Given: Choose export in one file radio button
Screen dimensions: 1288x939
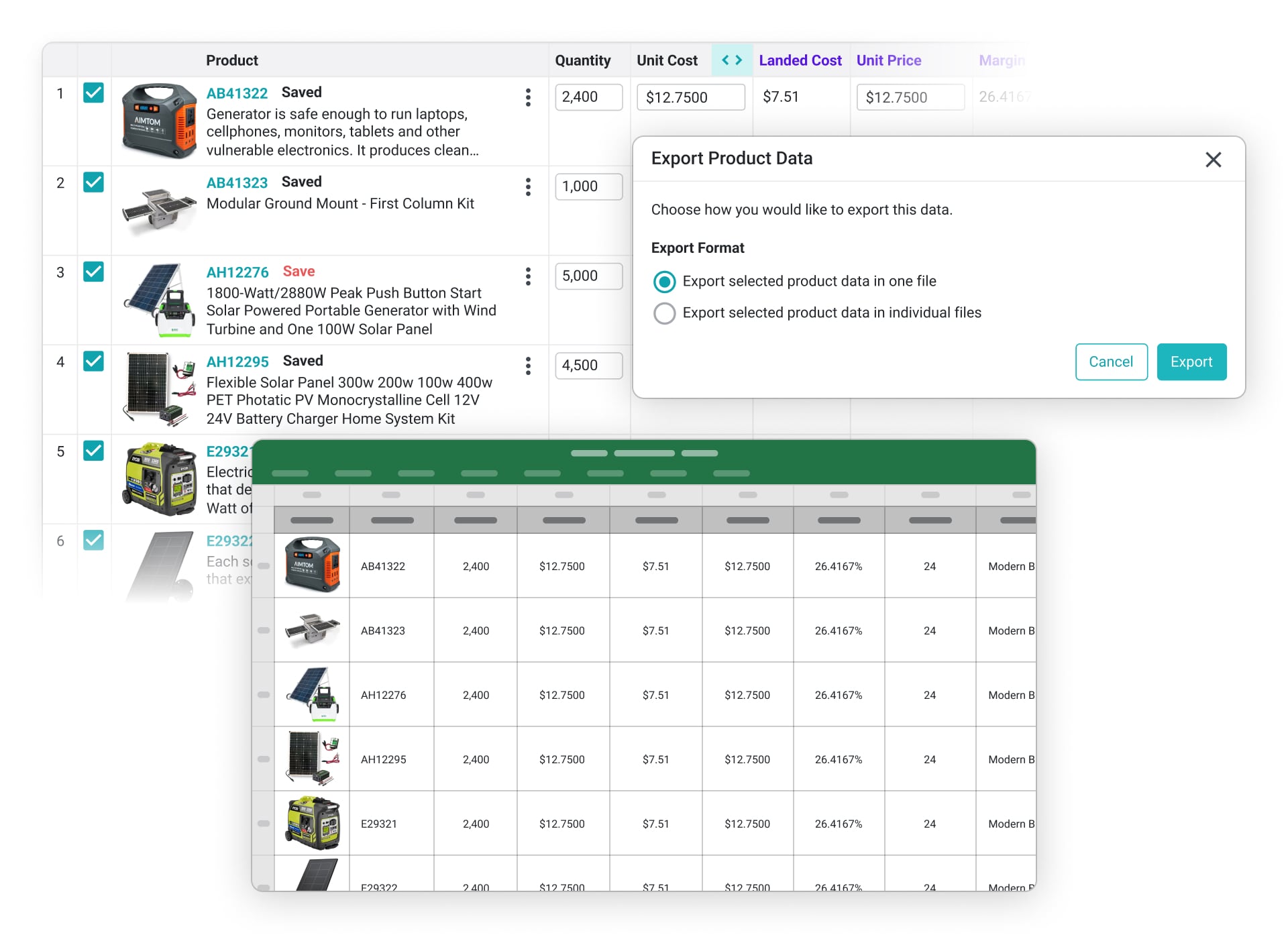Looking at the screenshot, I should 664,282.
